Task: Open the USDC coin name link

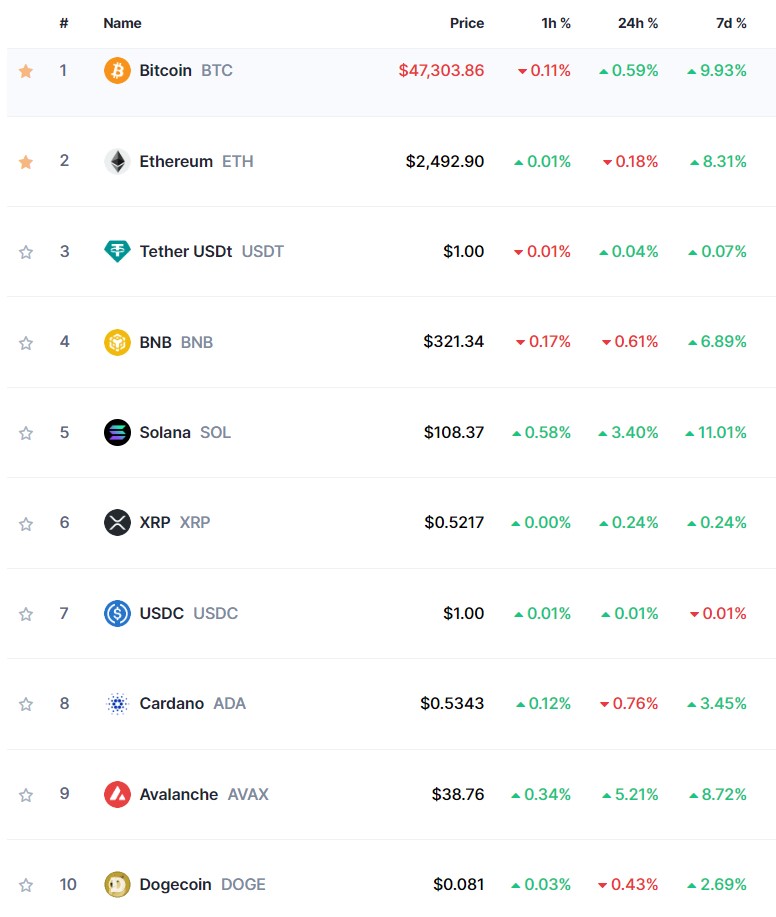Action: [x=162, y=614]
